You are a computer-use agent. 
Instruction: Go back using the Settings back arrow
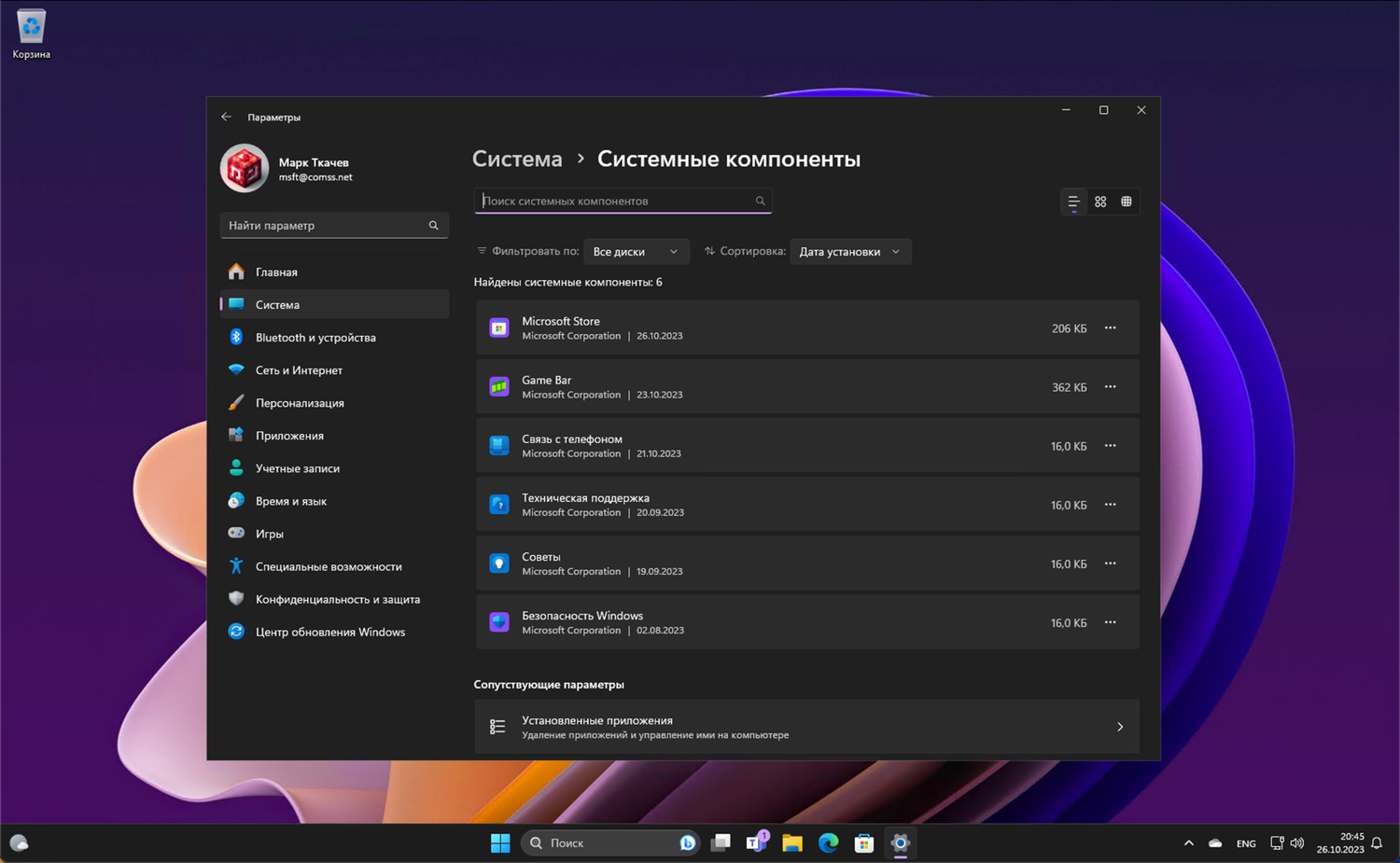(226, 117)
